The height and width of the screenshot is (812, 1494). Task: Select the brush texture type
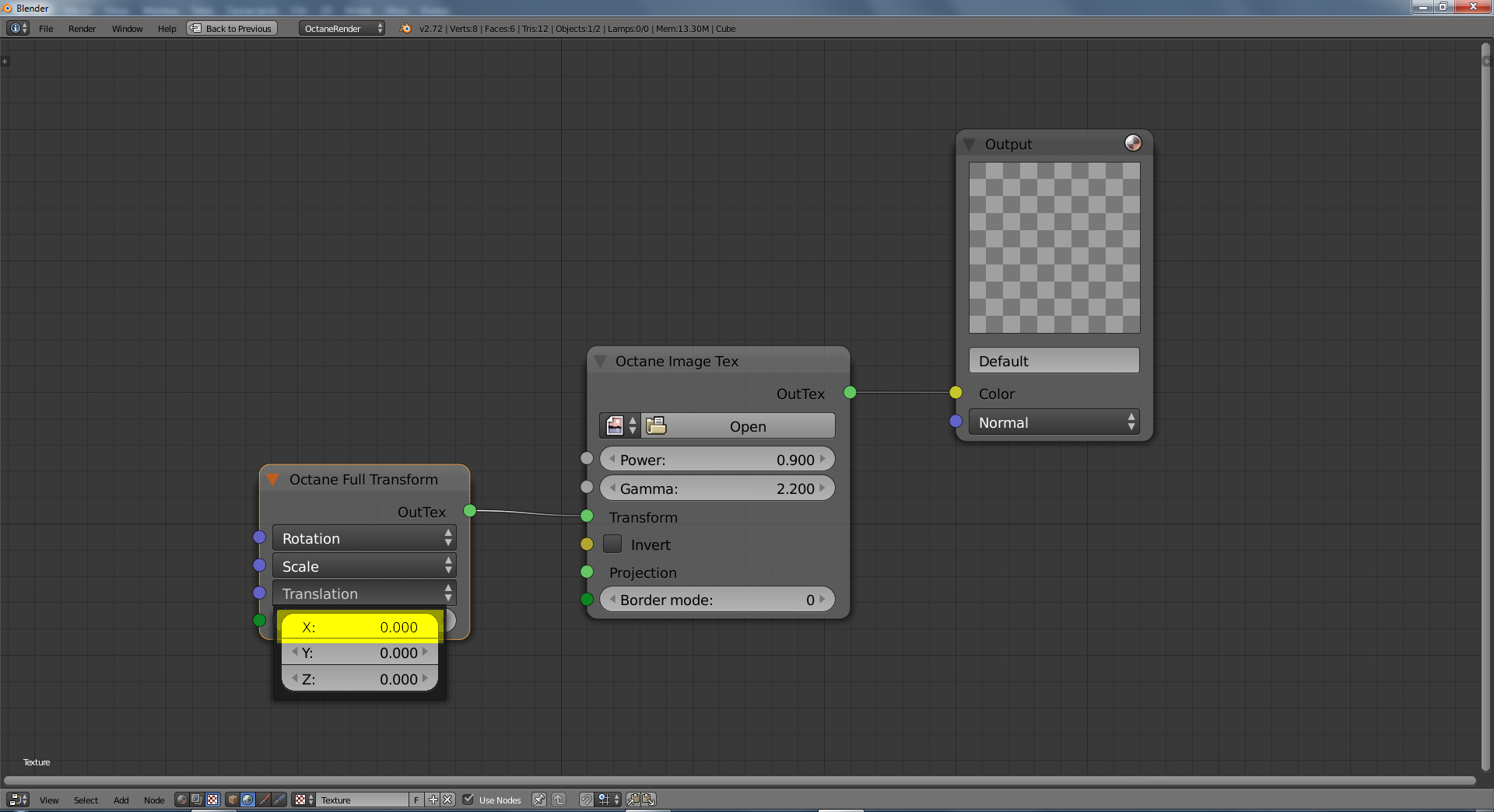[264, 800]
